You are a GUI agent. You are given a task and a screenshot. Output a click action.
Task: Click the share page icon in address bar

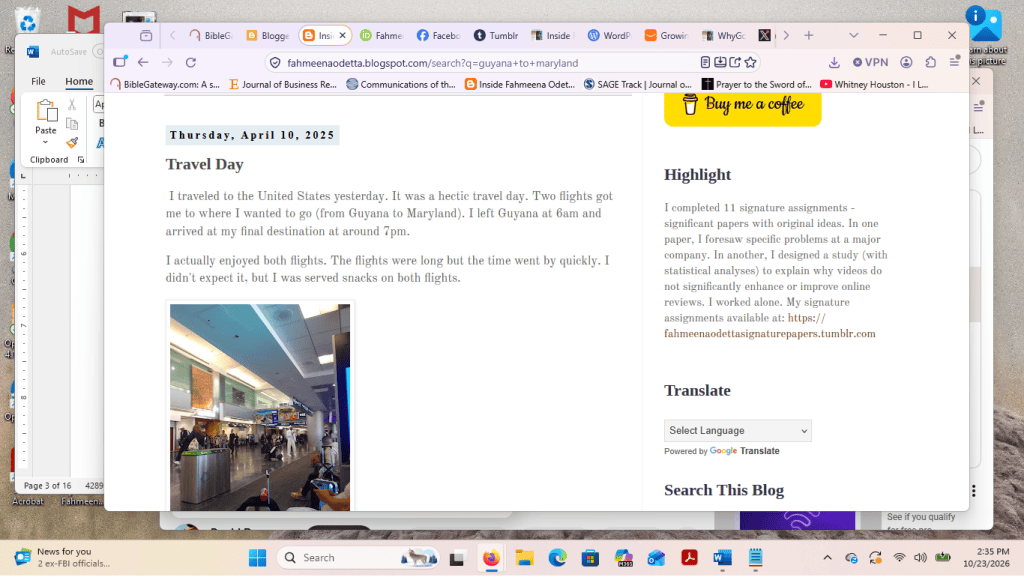735,63
